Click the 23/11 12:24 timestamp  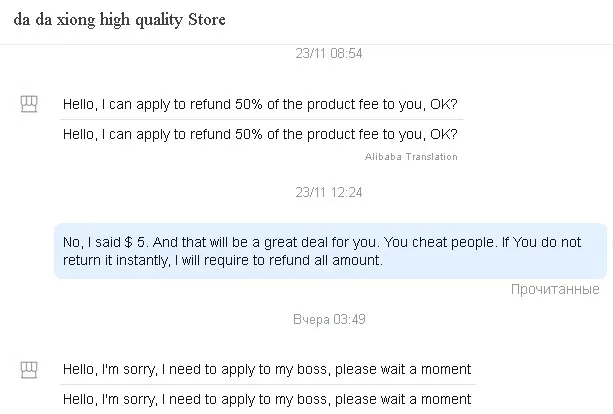[x=329, y=191]
